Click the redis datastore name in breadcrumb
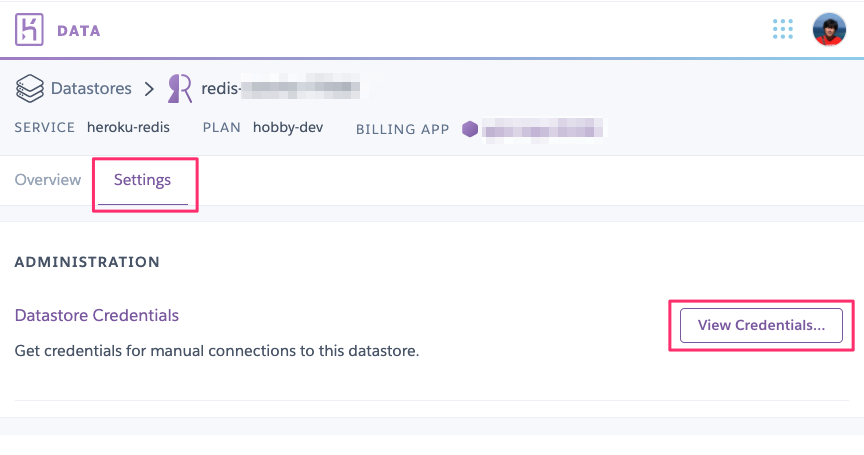Screen dimensions: 864x455 point(280,88)
